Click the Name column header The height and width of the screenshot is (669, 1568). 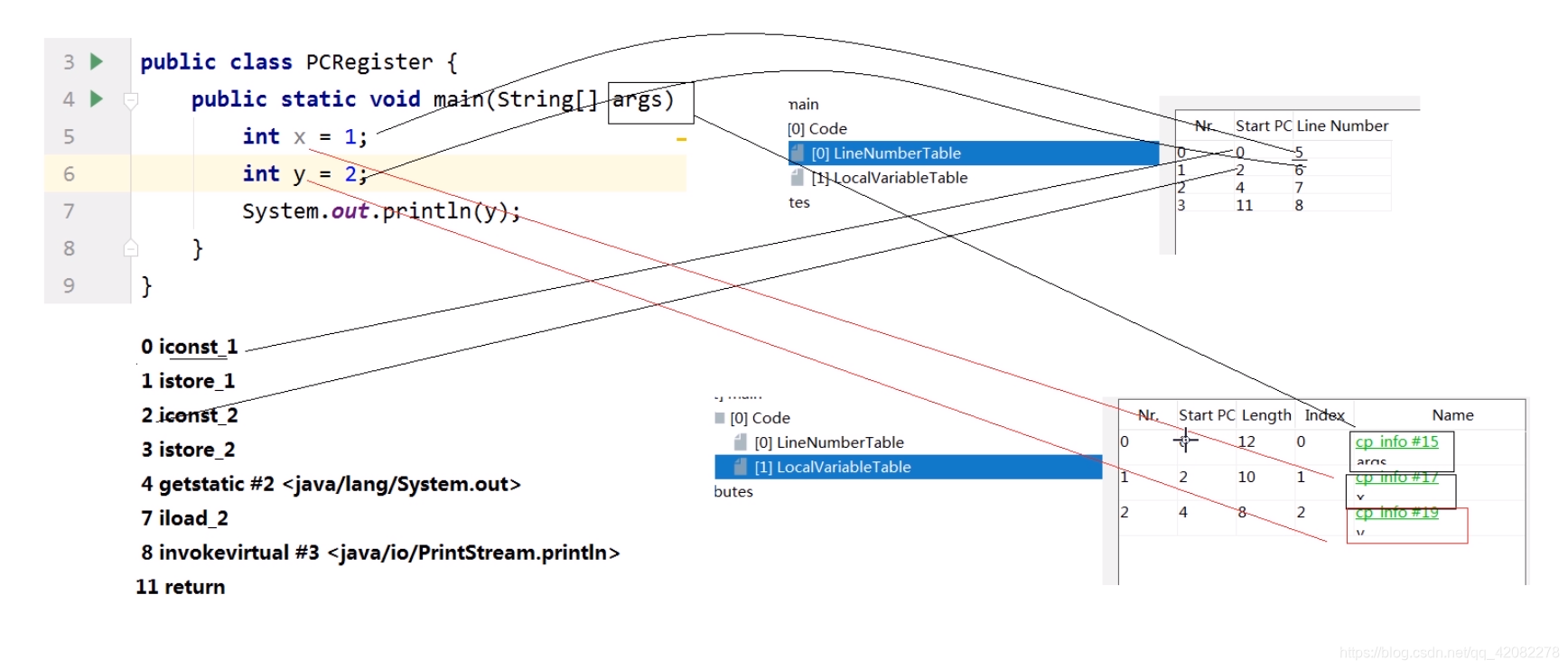[x=1452, y=415]
